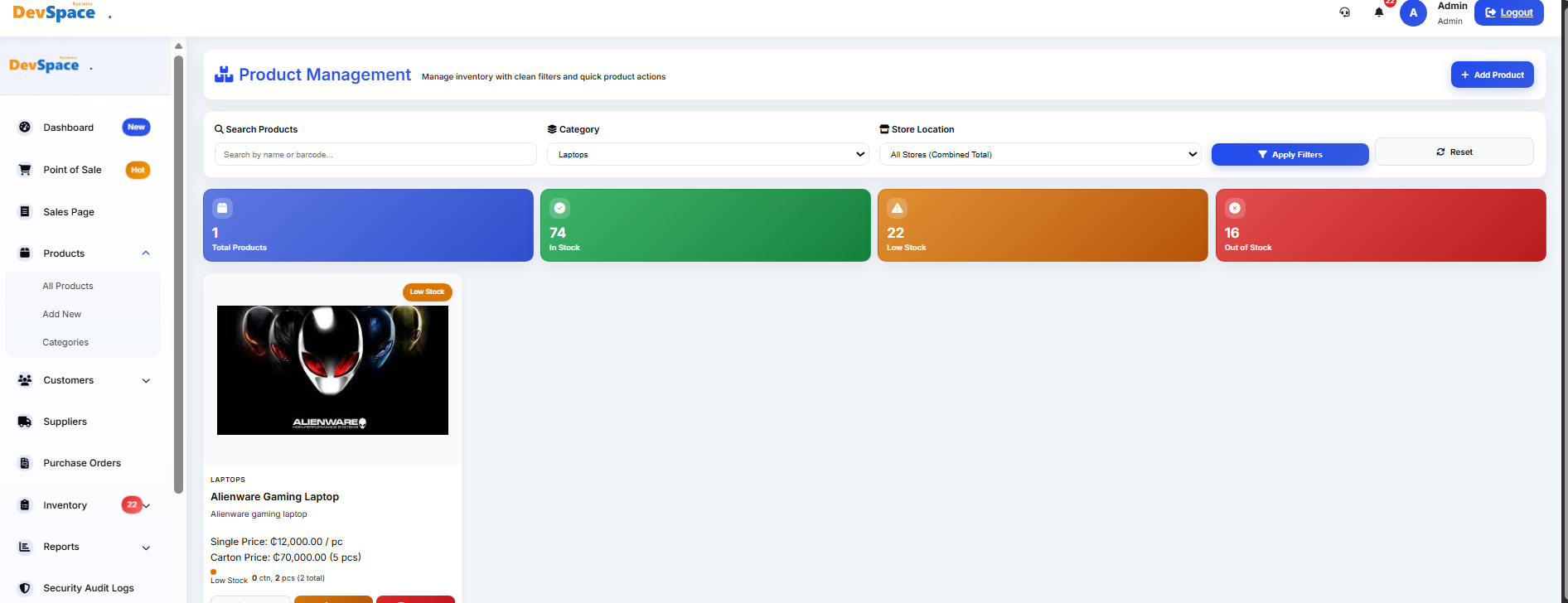The width and height of the screenshot is (1568, 603).
Task: Click the New badge beside Dashboard
Action: [136, 127]
